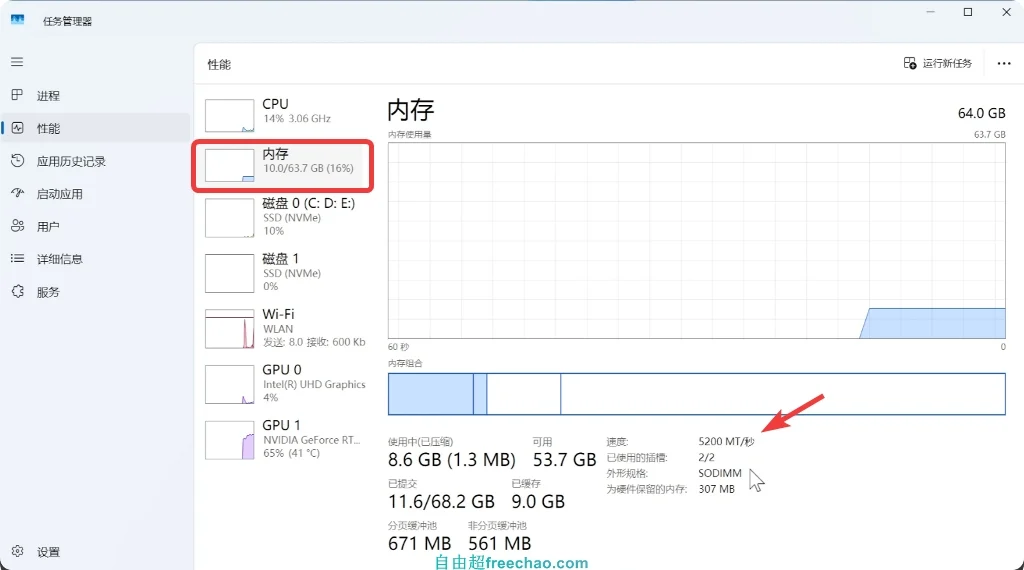Open the three-dots more options menu

coord(1004,63)
